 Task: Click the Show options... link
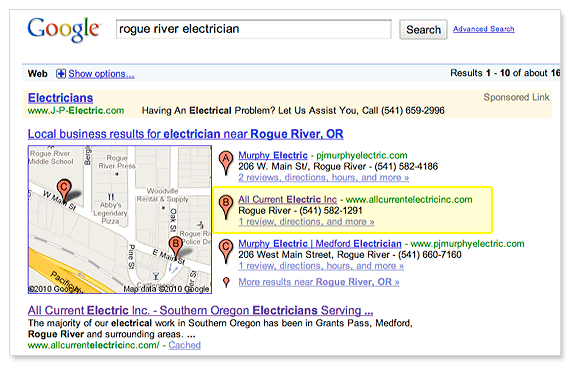click(101, 74)
